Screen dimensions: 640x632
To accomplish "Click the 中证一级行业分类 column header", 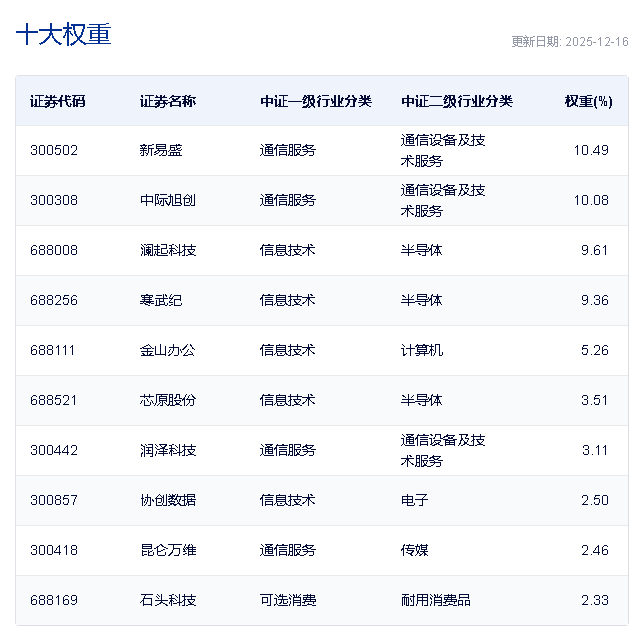I will click(x=316, y=101).
